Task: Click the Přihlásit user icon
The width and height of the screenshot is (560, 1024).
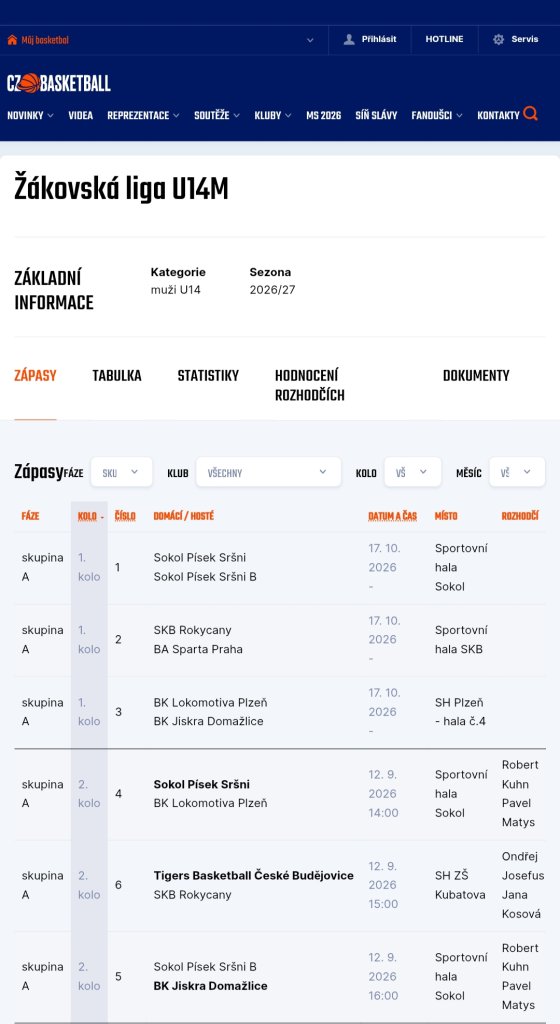Action: (x=349, y=39)
